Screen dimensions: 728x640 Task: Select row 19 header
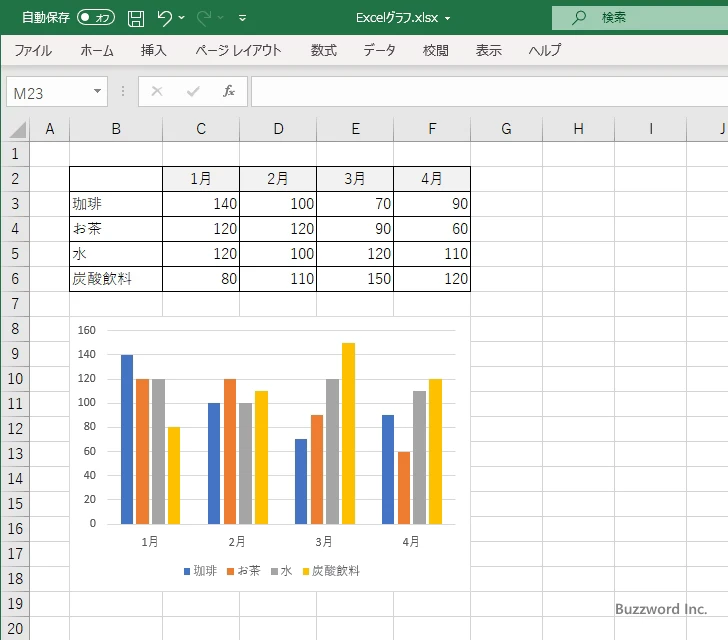pos(15,604)
